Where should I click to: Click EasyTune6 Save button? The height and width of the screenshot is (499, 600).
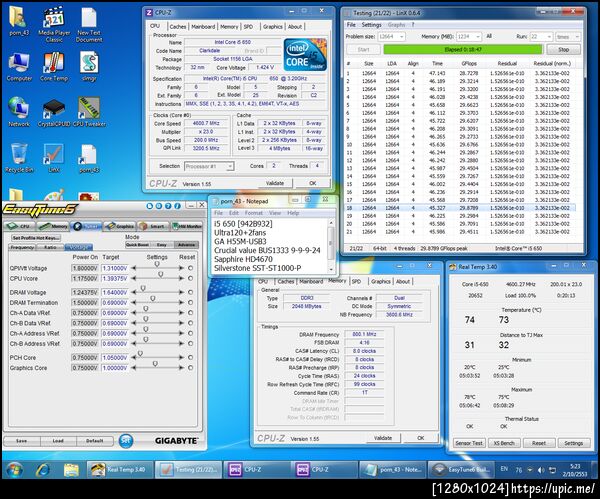pyautogui.click(x=21, y=441)
